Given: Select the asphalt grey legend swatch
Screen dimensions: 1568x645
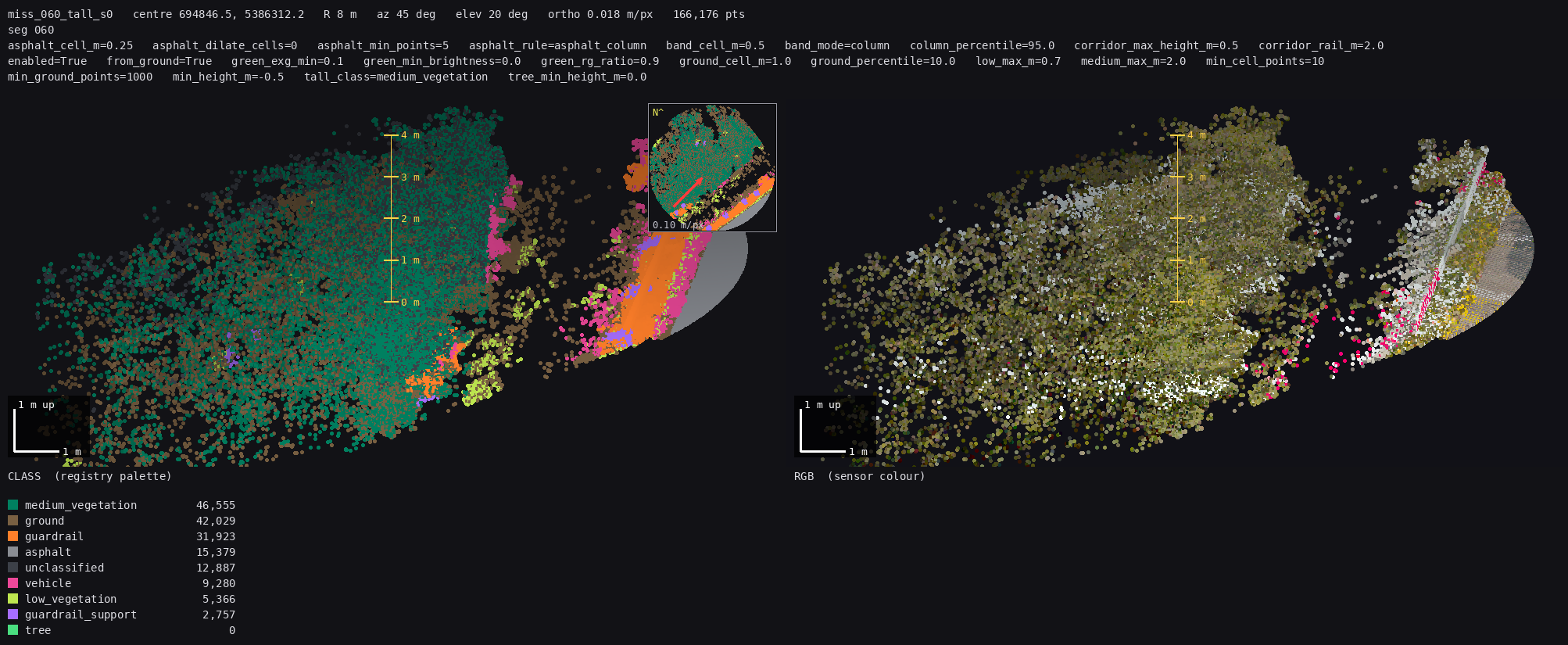Looking at the screenshot, I should pos(13,552).
